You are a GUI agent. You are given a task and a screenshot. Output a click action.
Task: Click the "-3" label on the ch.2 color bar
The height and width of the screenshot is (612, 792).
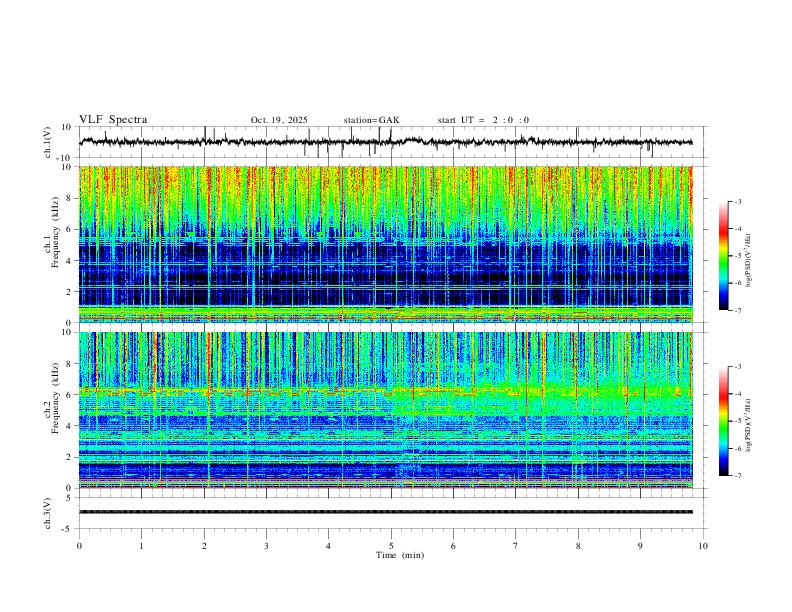(x=737, y=367)
